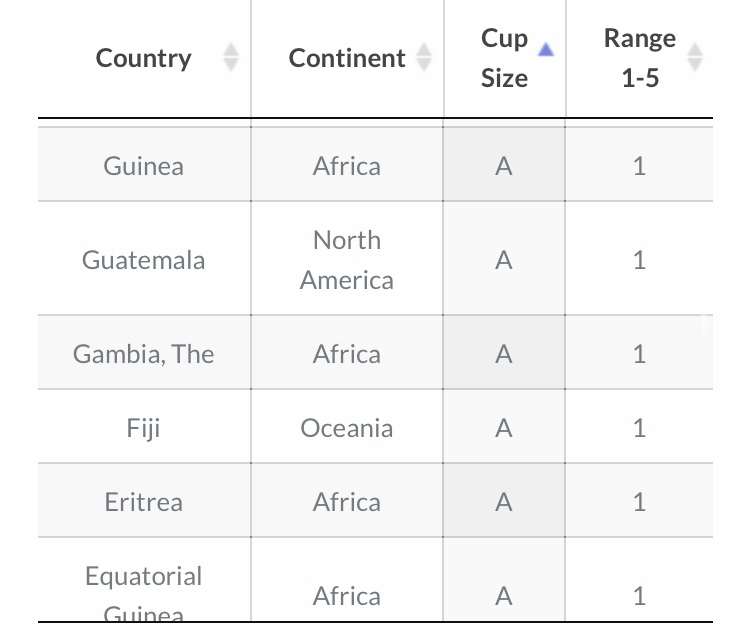Click range value 1 in Eritrea row
Screen dimensions: 750x625
tap(639, 501)
